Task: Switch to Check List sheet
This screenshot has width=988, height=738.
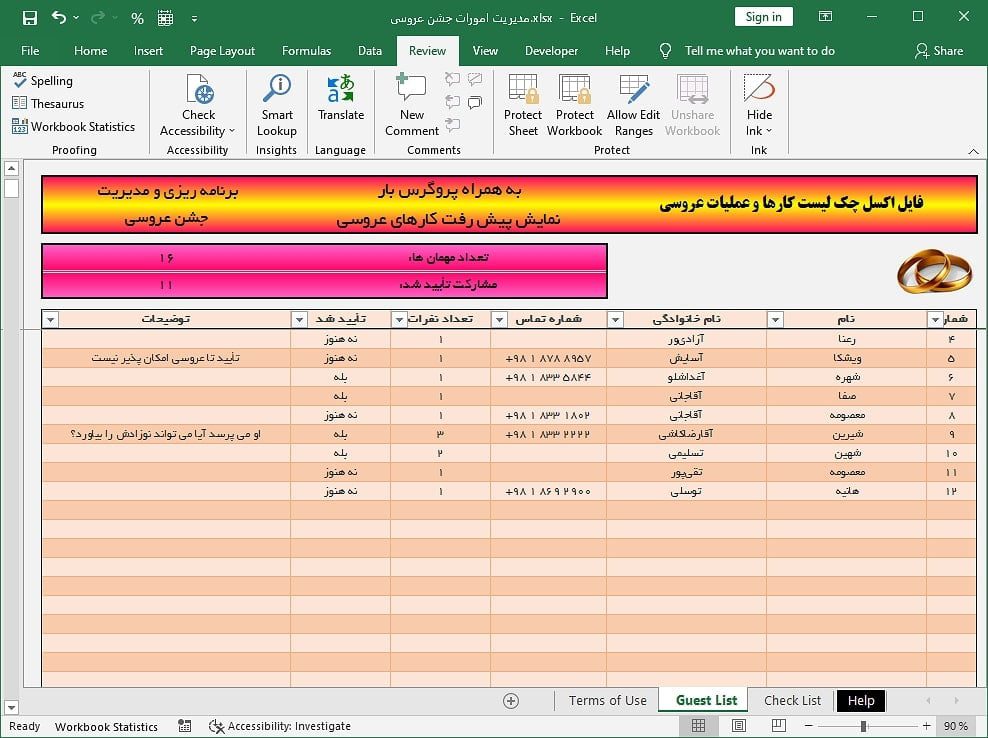Action: [792, 701]
